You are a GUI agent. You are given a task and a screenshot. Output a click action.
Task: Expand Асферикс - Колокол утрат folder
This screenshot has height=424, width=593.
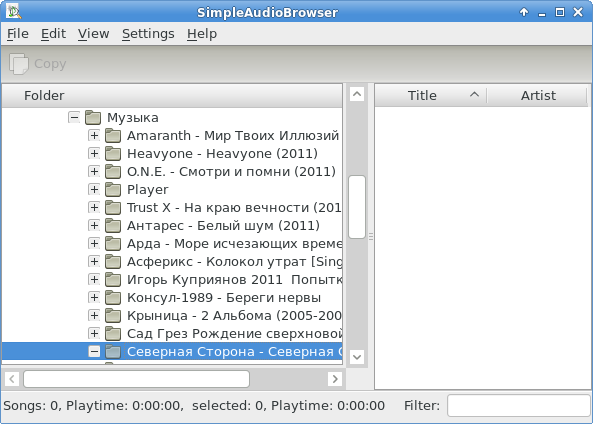click(94, 261)
